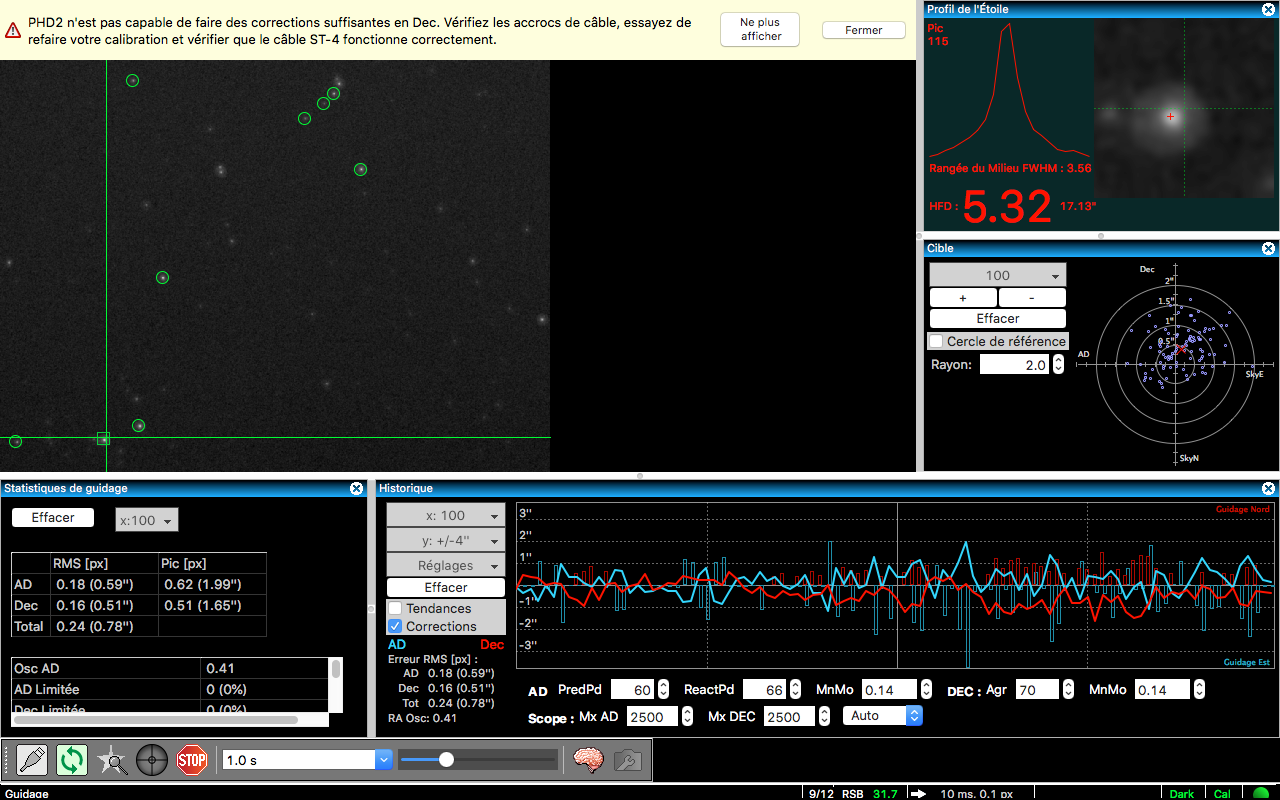The height and width of the screenshot is (800, 1280).
Task: Click the star image in Profil de l'Étoile
Action: tap(1186, 108)
